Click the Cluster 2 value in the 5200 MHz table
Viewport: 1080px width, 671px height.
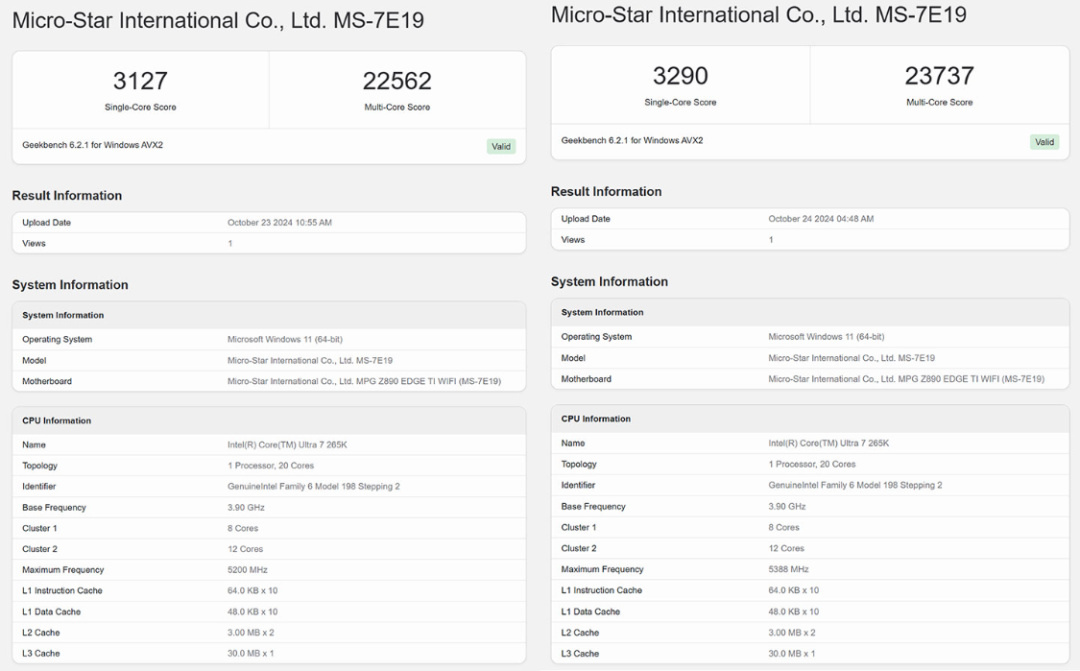[x=245, y=549]
